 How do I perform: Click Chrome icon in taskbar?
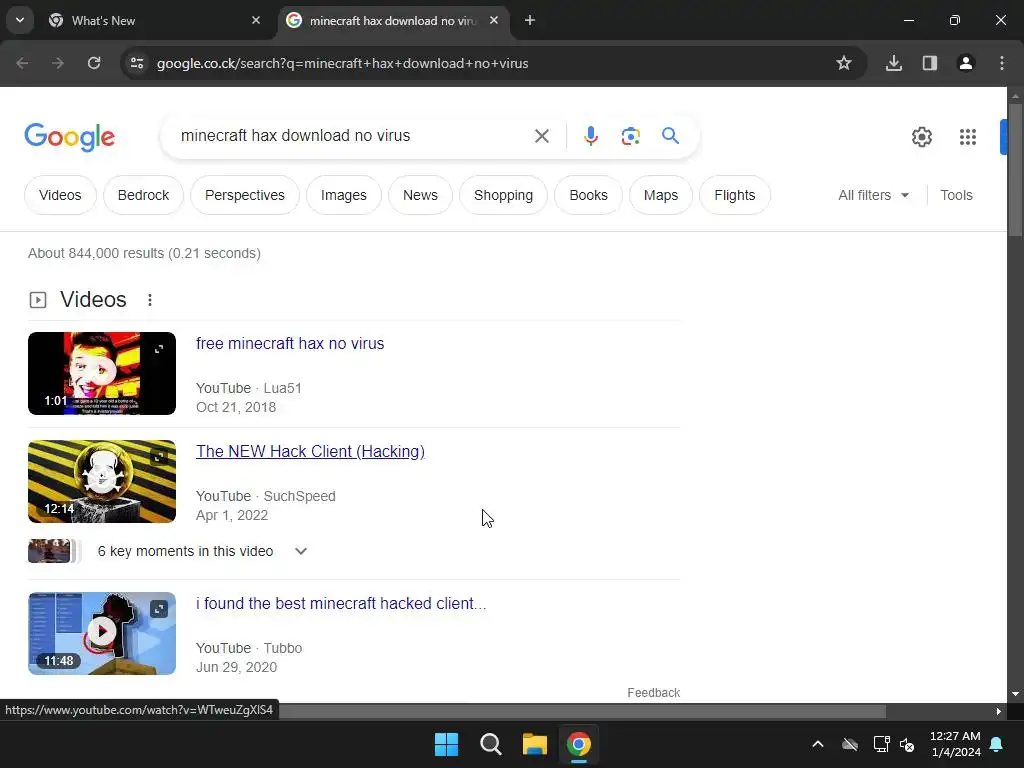tap(579, 744)
